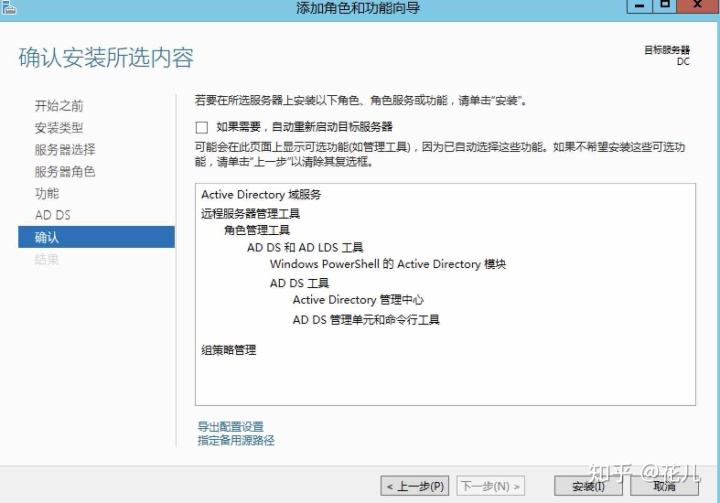720x503 pixels.
Task: Select the Active Directory 域服务 entry
Action: (x=261, y=195)
